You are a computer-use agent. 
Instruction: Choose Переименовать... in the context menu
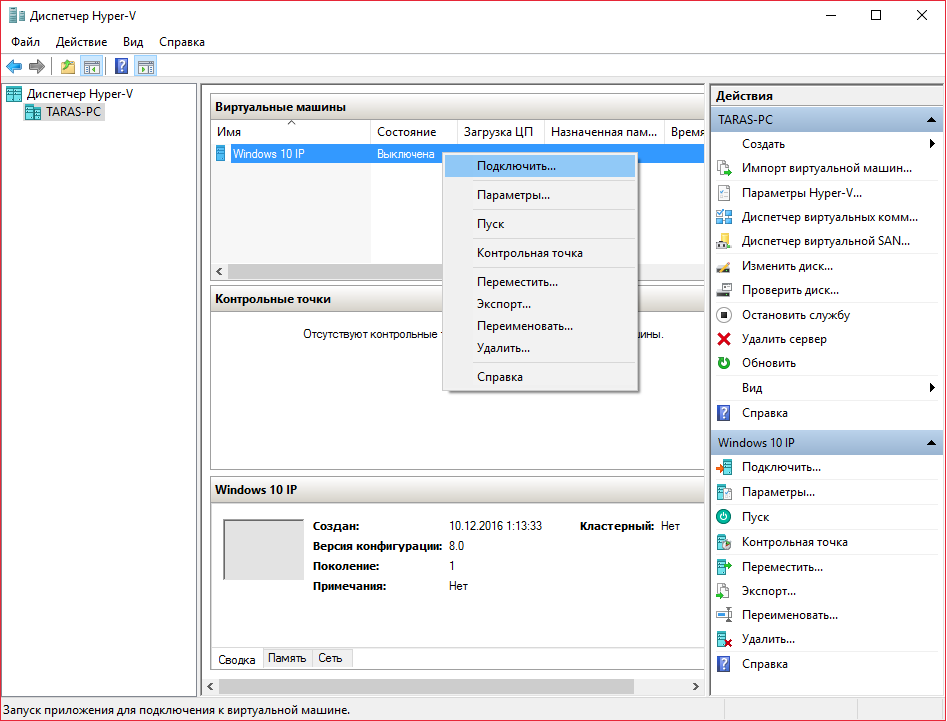(x=540, y=326)
